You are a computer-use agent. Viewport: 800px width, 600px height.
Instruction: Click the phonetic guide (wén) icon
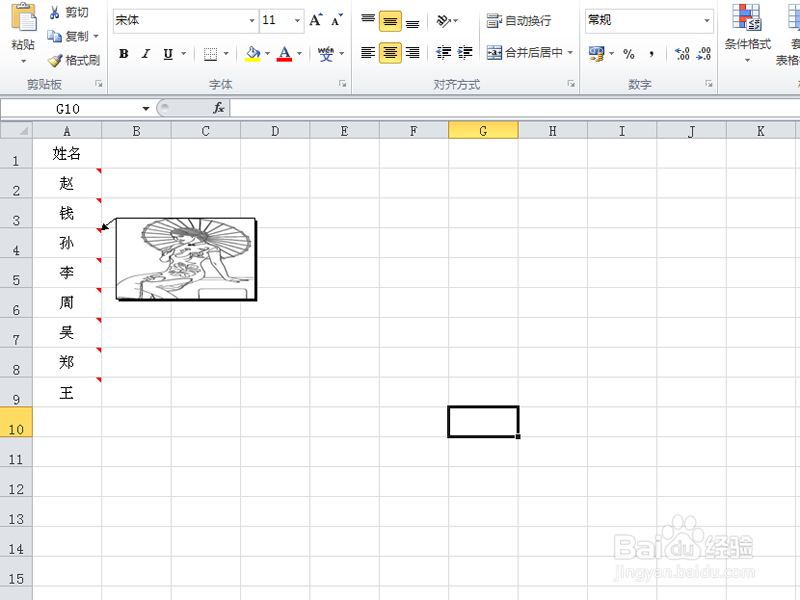tap(326, 53)
